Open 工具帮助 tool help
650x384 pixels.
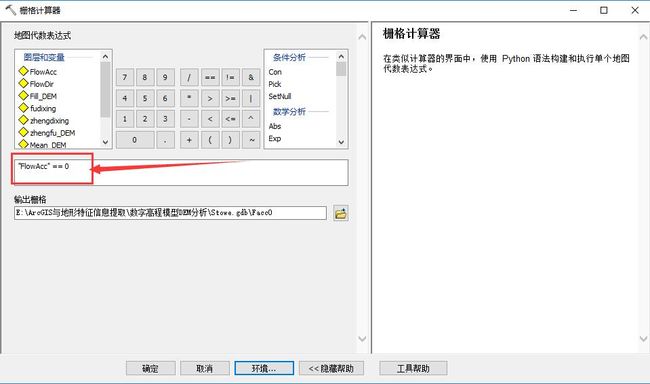coord(413,368)
